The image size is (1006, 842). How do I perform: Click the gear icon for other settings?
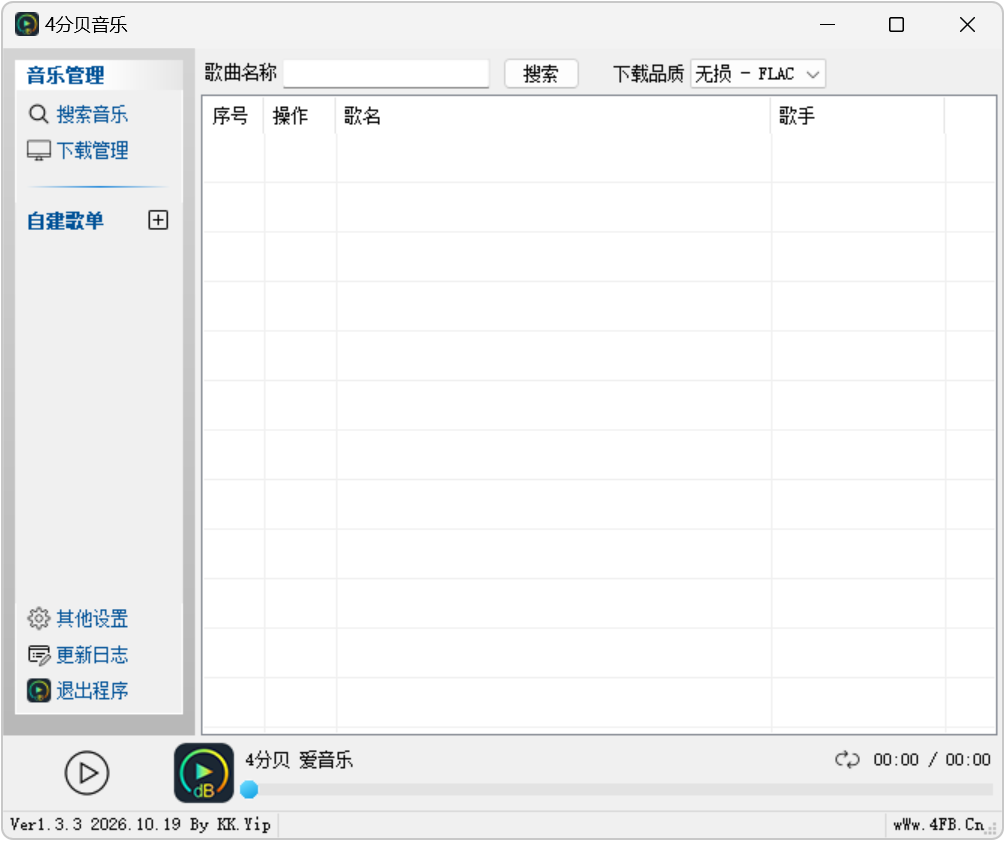tap(38, 619)
